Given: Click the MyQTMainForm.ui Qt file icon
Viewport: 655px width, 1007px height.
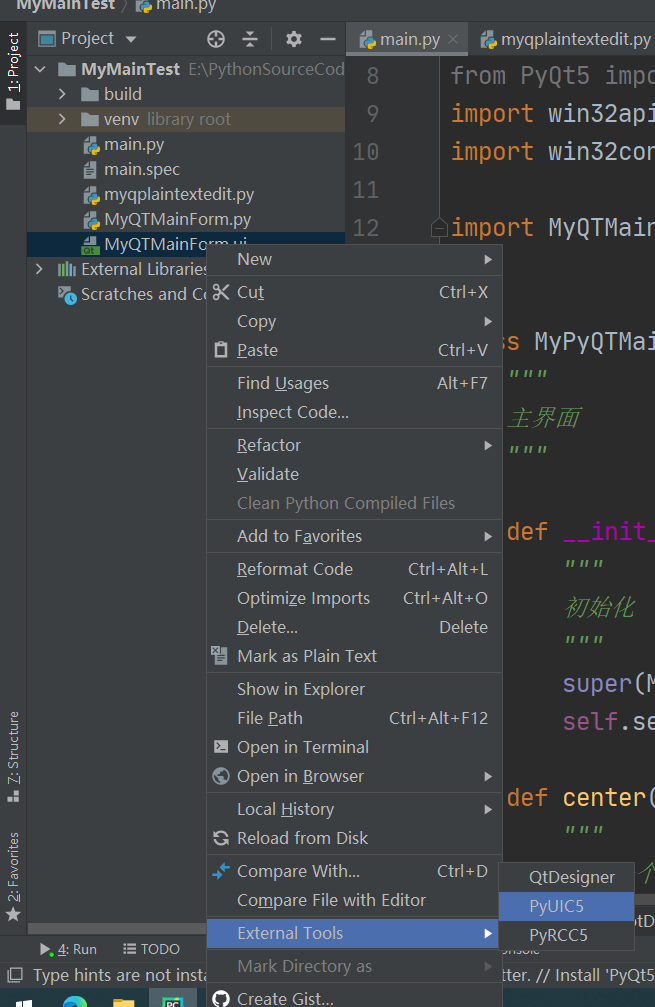Looking at the screenshot, I should pos(90,245).
